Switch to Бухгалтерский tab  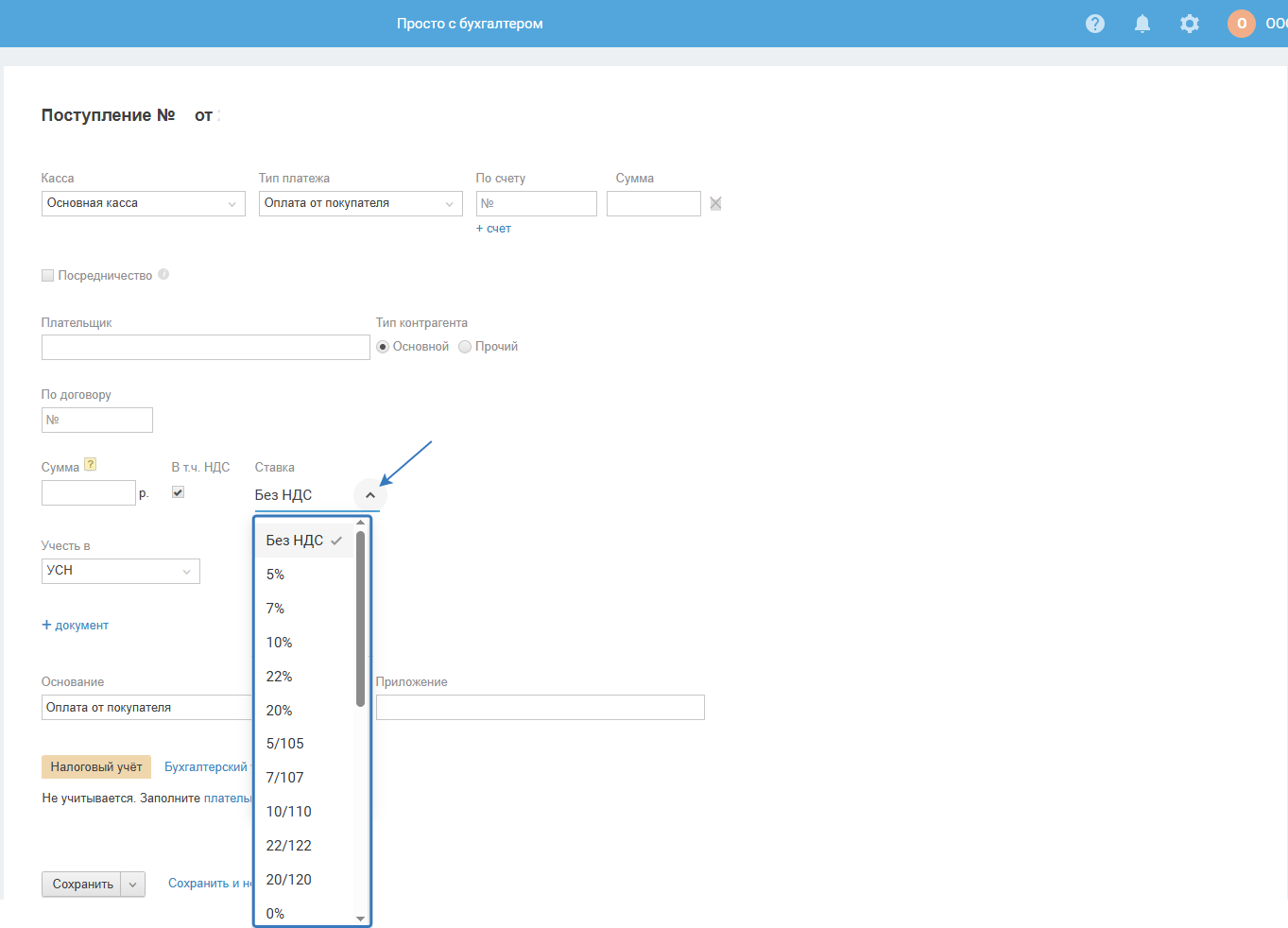206,767
